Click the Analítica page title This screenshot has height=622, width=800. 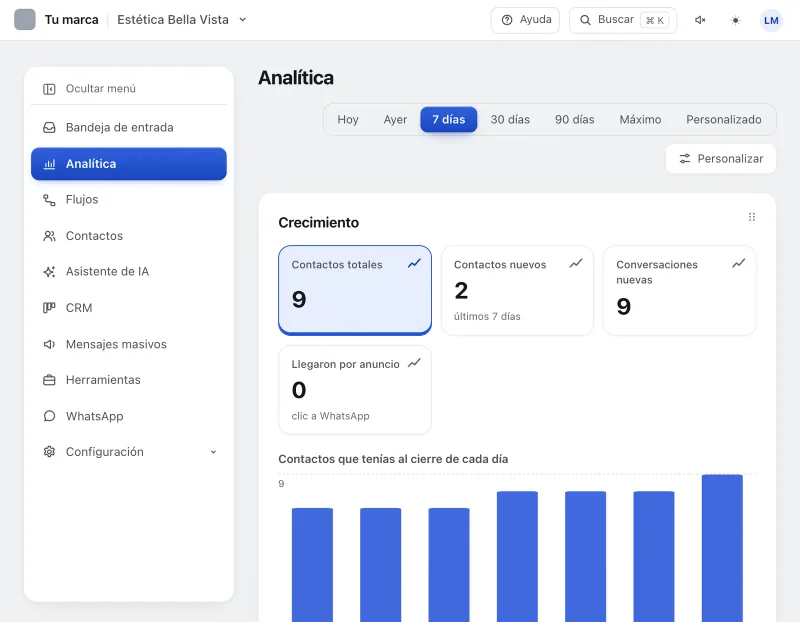point(296,78)
